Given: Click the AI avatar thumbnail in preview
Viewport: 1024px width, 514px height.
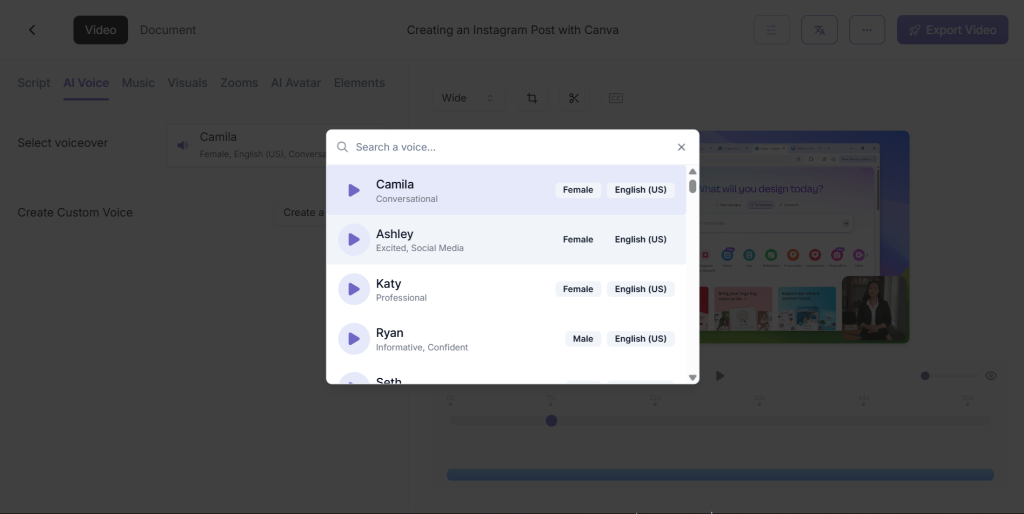Looking at the screenshot, I should 874,308.
